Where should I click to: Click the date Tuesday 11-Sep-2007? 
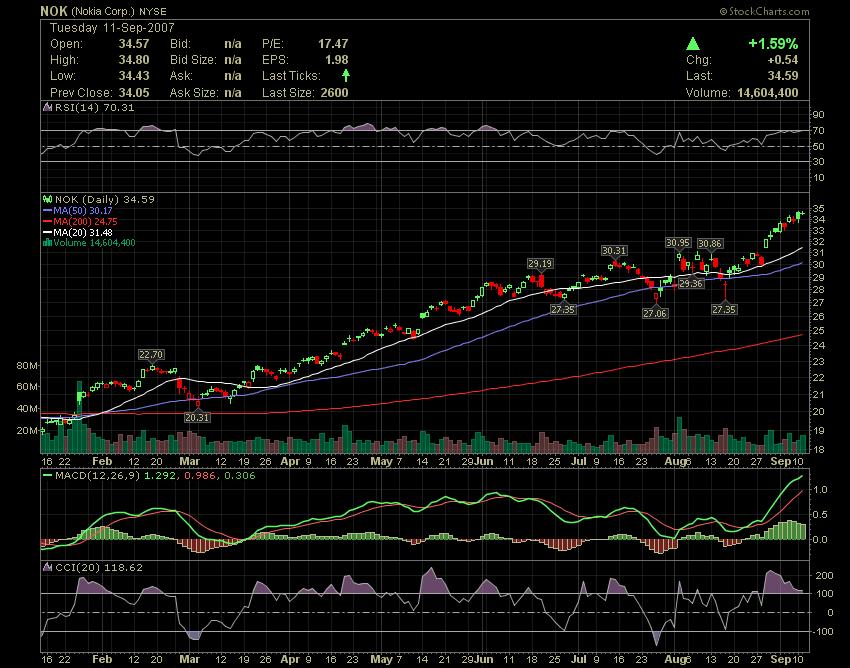click(112, 28)
